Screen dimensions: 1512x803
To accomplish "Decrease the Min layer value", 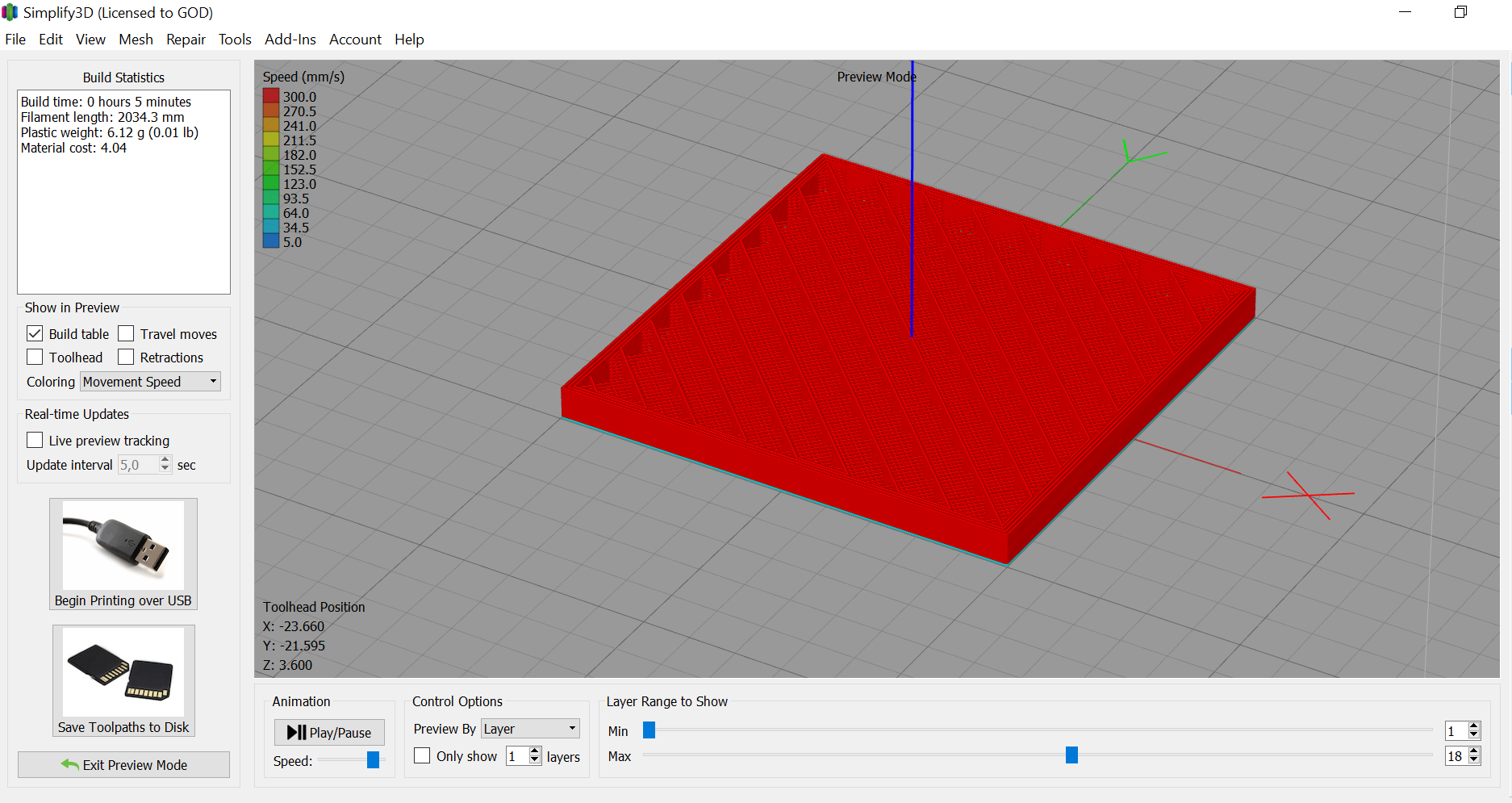I will tap(1474, 735).
